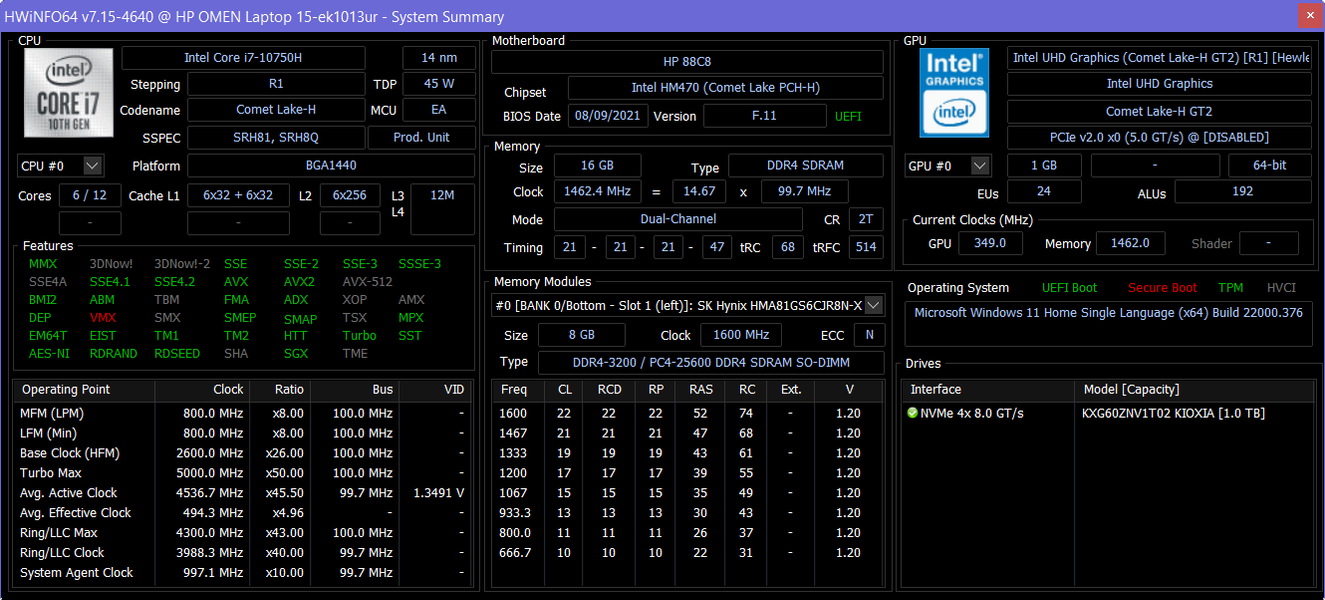Click the Windows 11 Home operating system field

point(1108,323)
